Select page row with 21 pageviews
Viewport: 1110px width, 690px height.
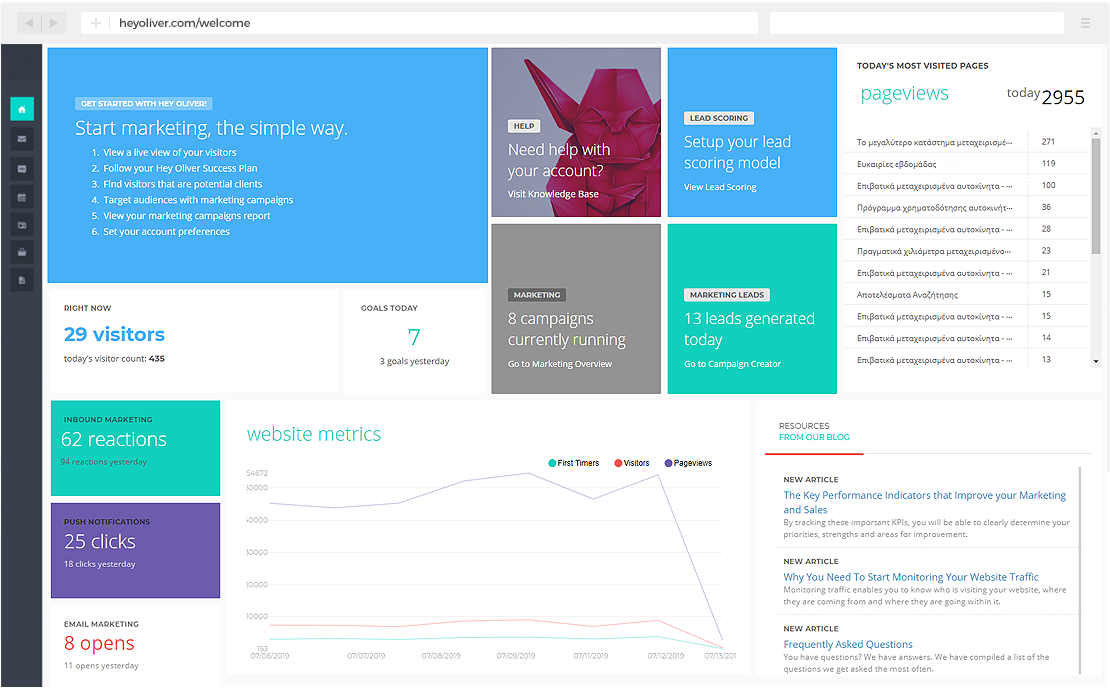967,272
